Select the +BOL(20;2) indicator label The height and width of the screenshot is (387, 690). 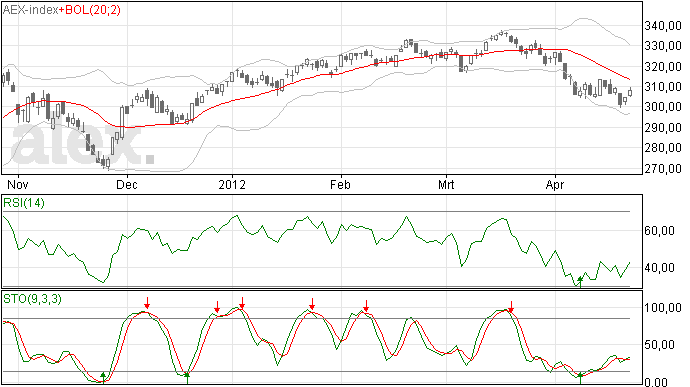click(90, 10)
